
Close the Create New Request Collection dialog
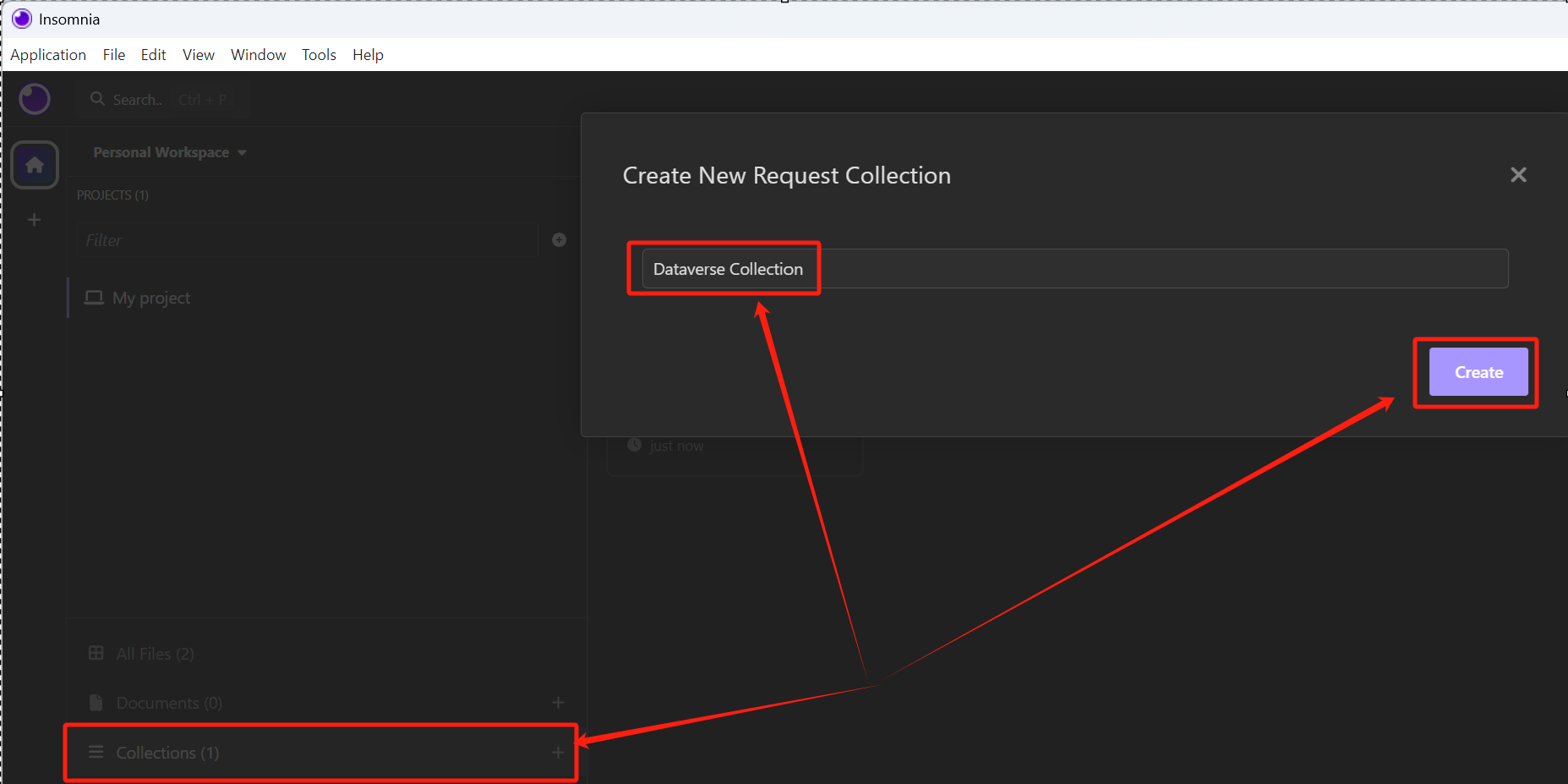click(1518, 175)
